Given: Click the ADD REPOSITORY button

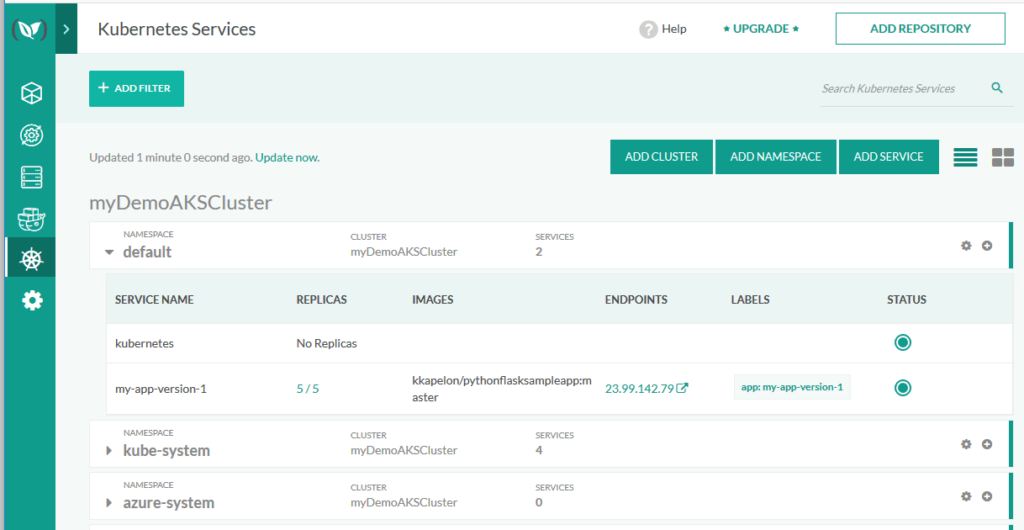Looking at the screenshot, I should [x=920, y=29].
